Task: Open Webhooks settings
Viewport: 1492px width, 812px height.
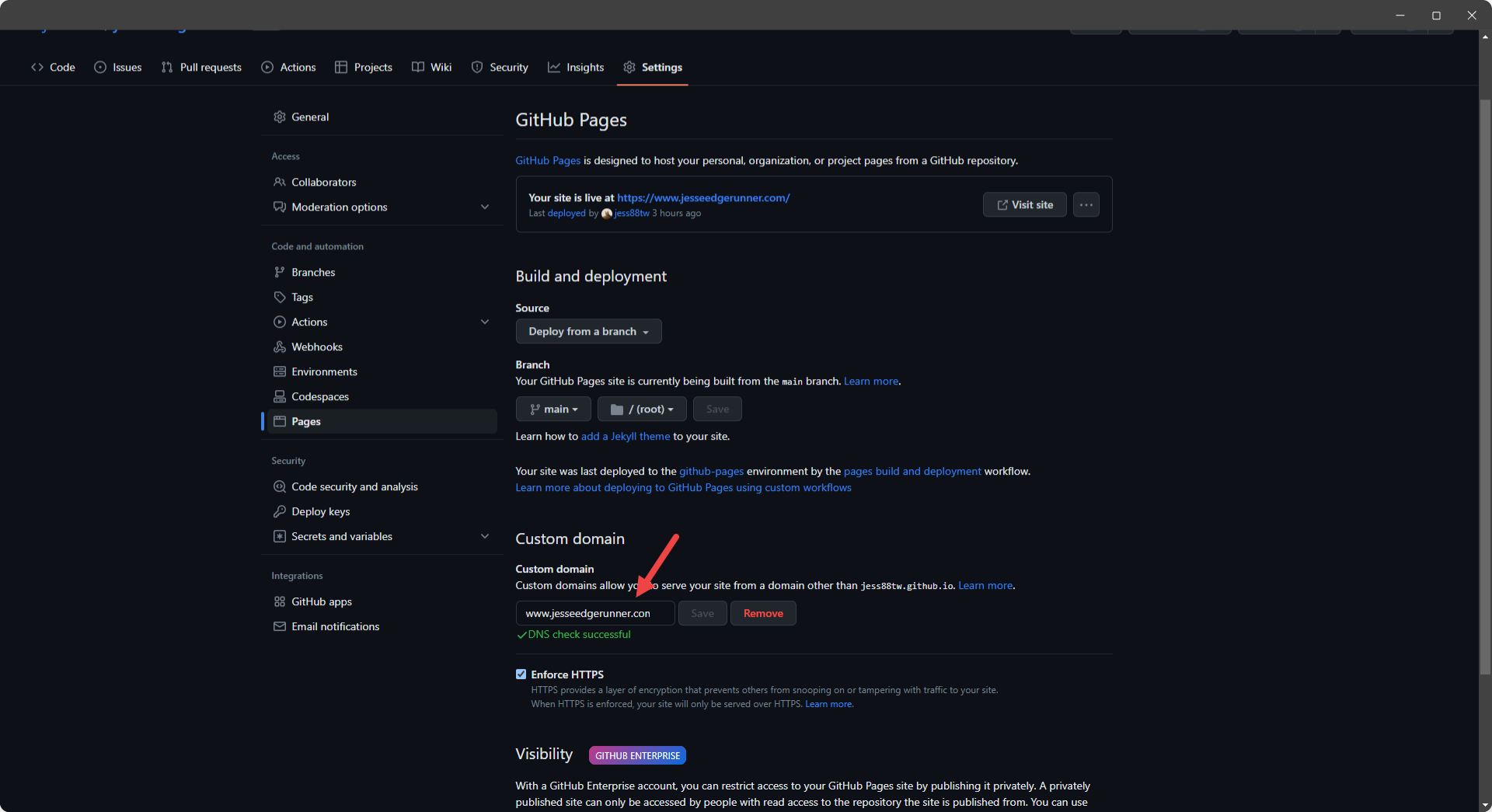Action: pyautogui.click(x=382, y=347)
